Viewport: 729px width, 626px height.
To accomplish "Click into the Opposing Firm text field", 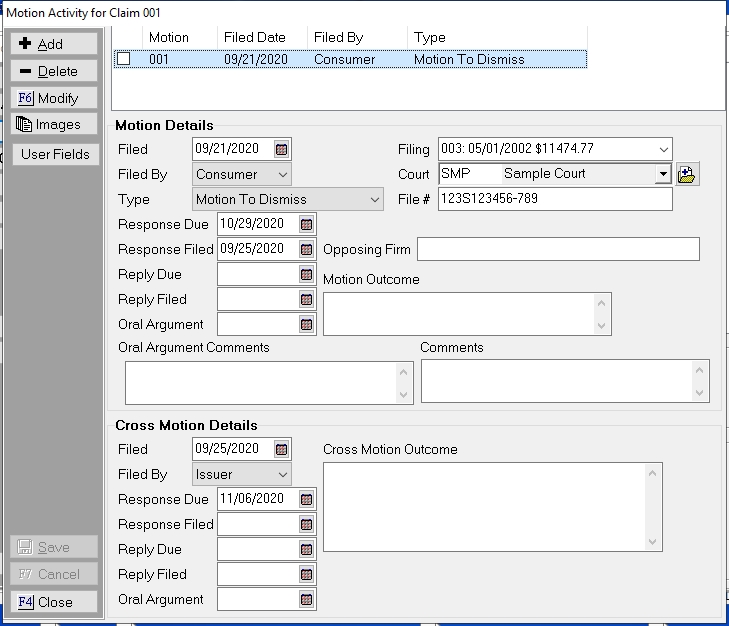I will [x=558, y=249].
